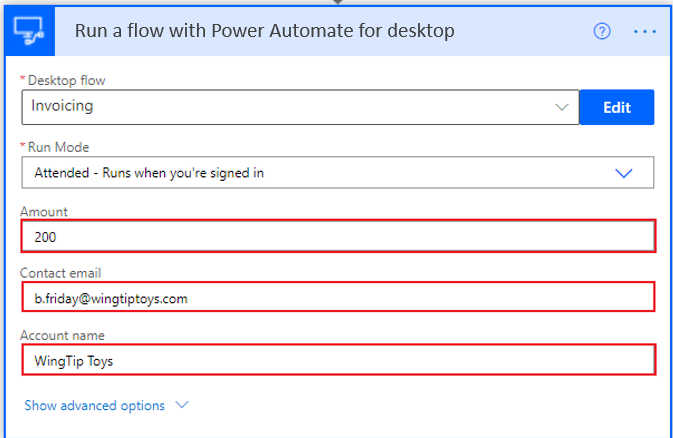This screenshot has width=673, height=438.
Task: Click the arrow connector above the action card
Action: point(338,2)
